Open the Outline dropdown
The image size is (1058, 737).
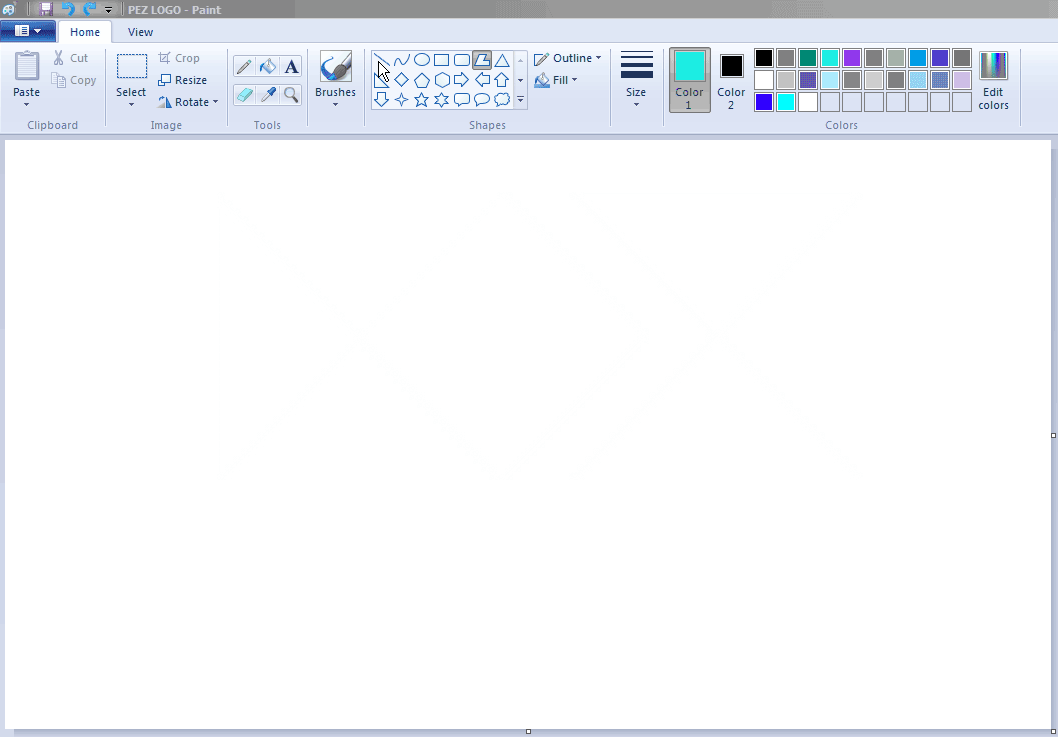(568, 58)
